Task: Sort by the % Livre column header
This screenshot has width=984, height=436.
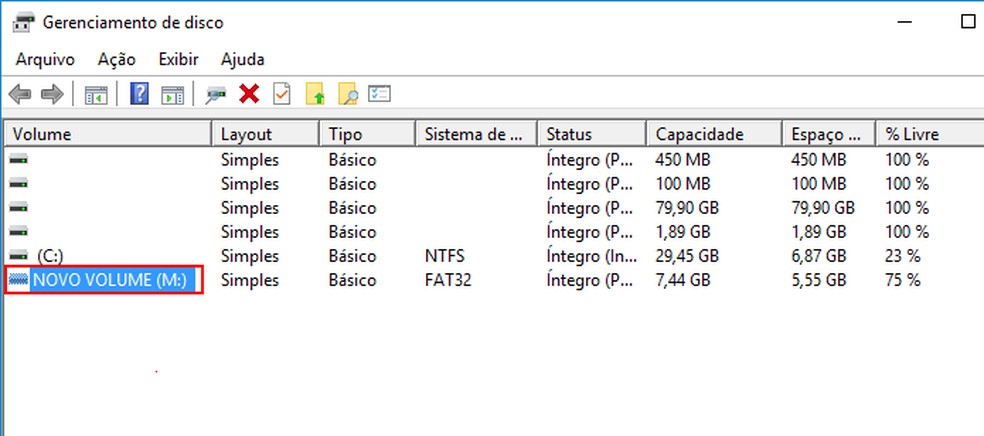Action: 912,134
